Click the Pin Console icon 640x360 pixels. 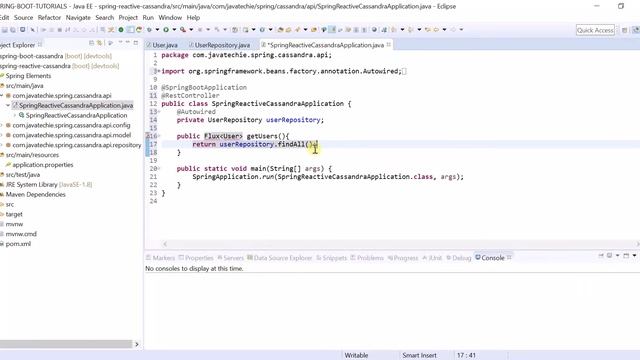[x=601, y=256]
